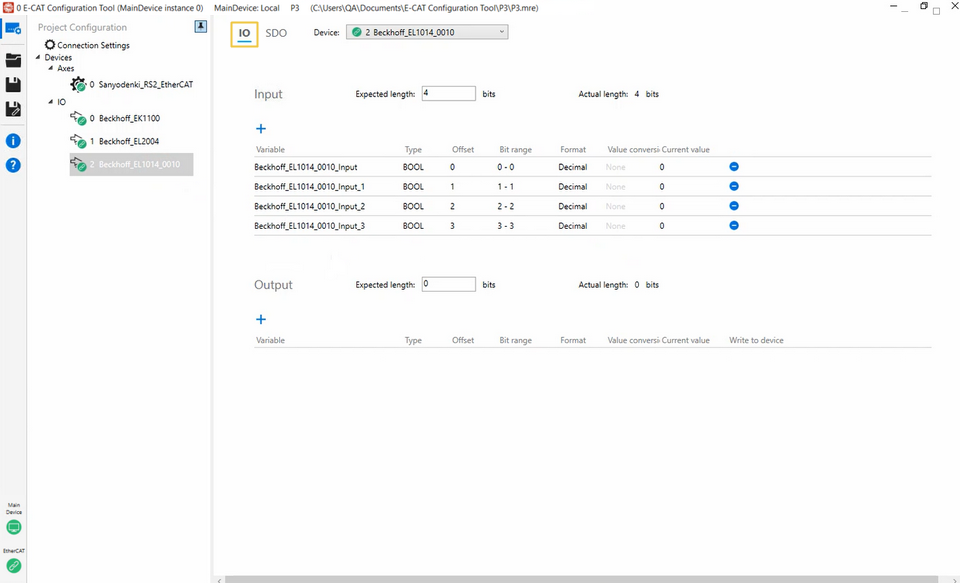
Task: Remove the Beckhoff_EL1014_0010_Input_1 variable row
Action: coord(733,186)
